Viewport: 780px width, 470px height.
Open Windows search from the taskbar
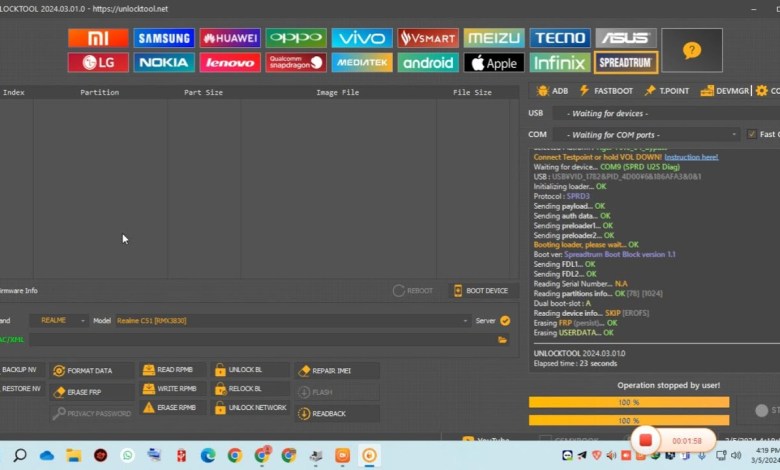click(20, 455)
